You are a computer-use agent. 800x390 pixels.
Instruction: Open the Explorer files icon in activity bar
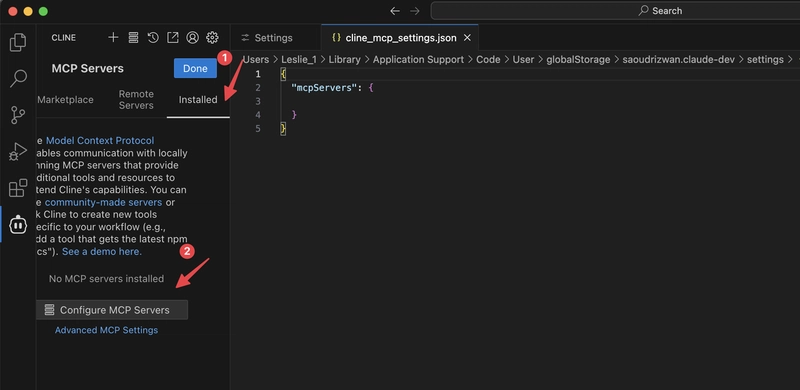point(18,42)
